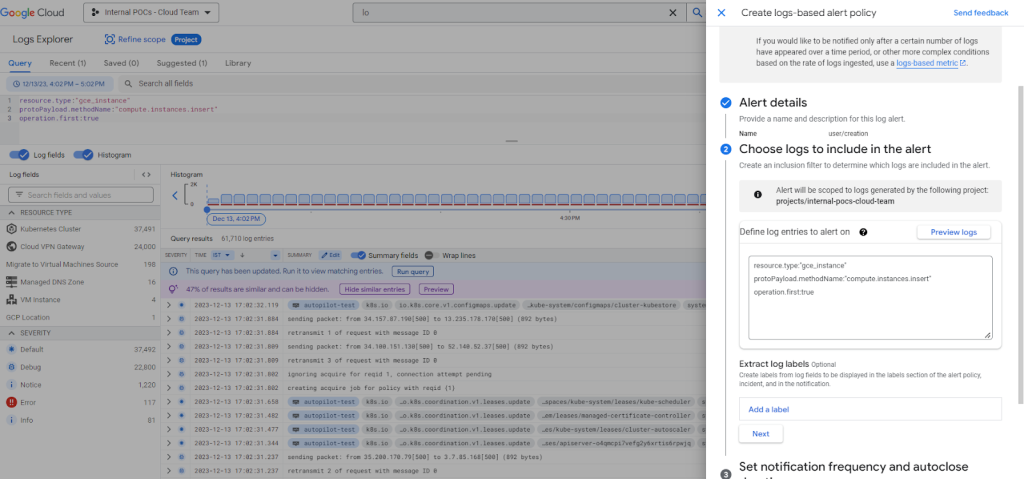The width and height of the screenshot is (1024, 479).
Task: Expand the 17:02:31.482 log entry
Action: tap(169, 415)
